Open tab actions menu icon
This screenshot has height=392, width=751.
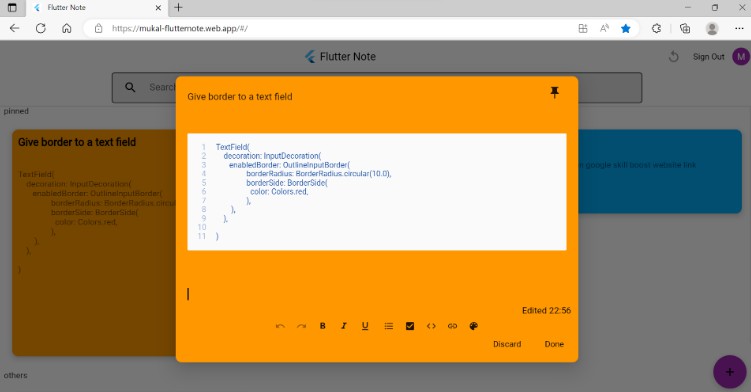click(12, 7)
